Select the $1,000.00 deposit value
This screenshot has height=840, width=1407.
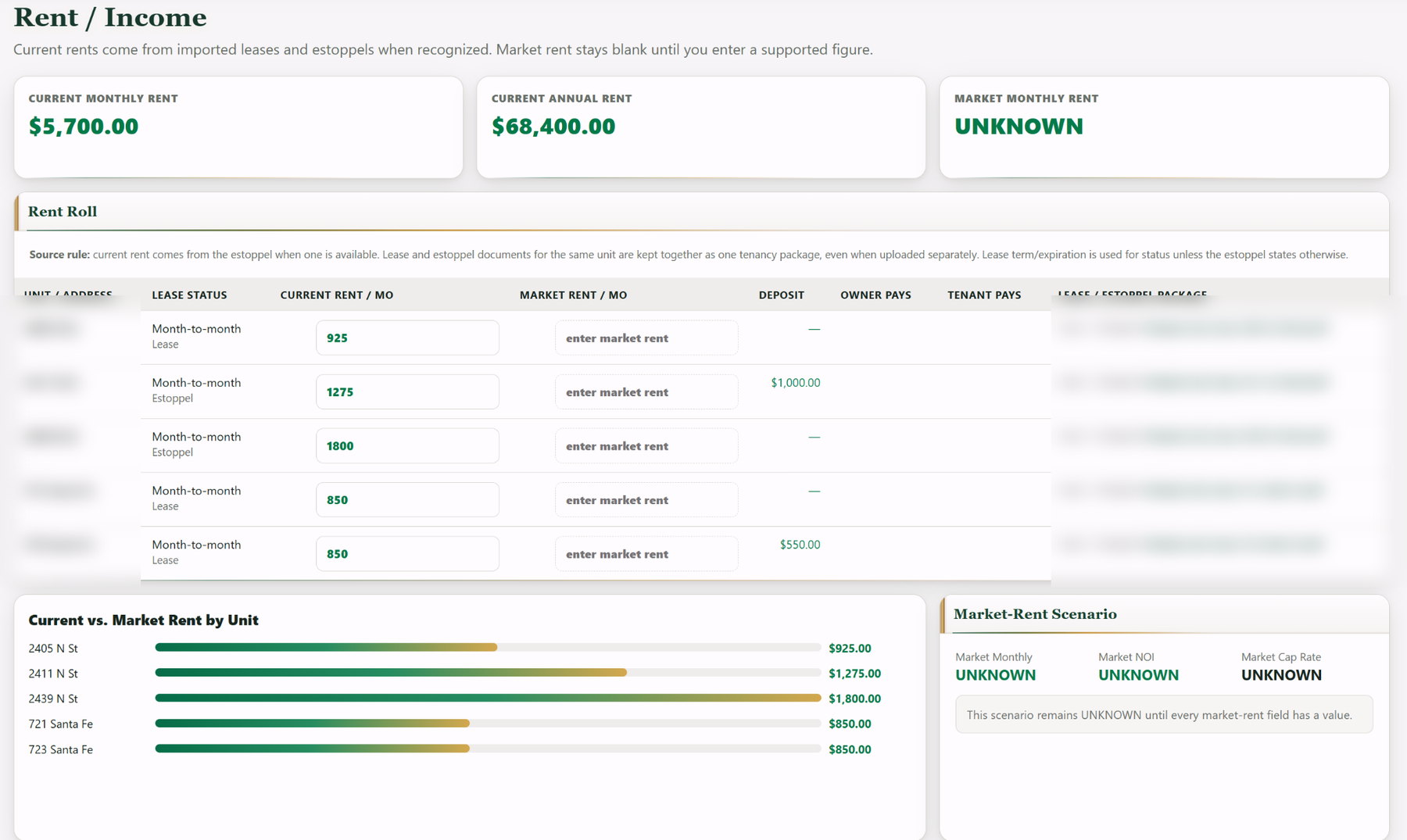795,383
